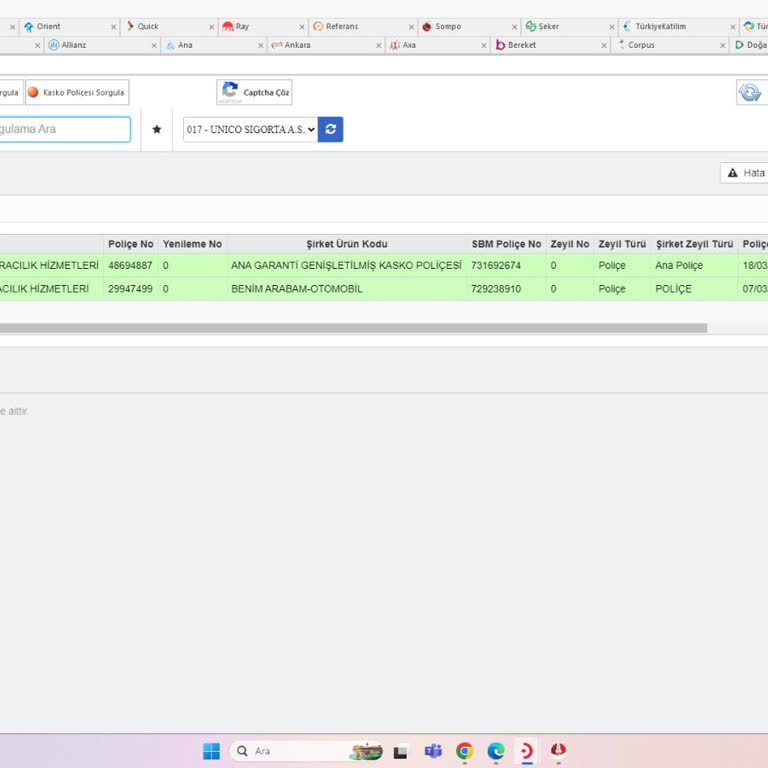Viewport: 768px width, 768px height.
Task: Launch Google Chrome from the taskbar
Action: point(464,751)
